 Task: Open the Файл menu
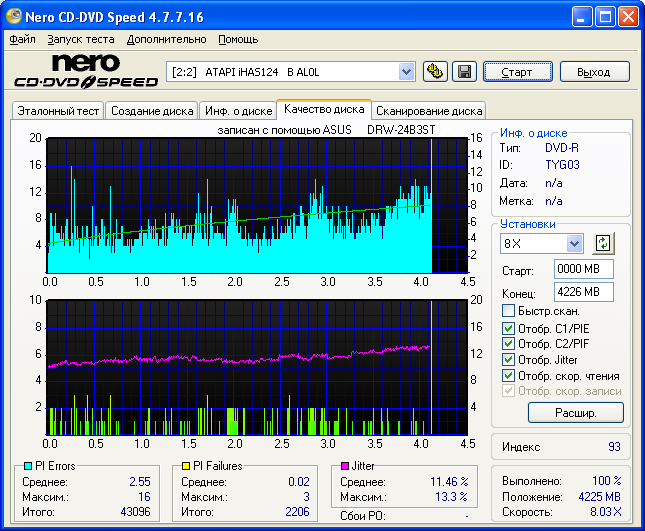point(22,39)
